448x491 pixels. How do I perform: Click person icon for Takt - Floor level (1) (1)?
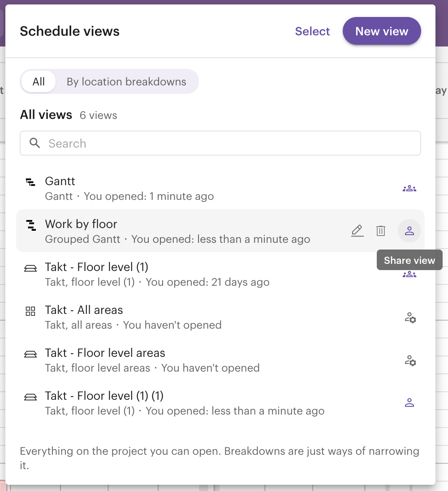(x=409, y=403)
